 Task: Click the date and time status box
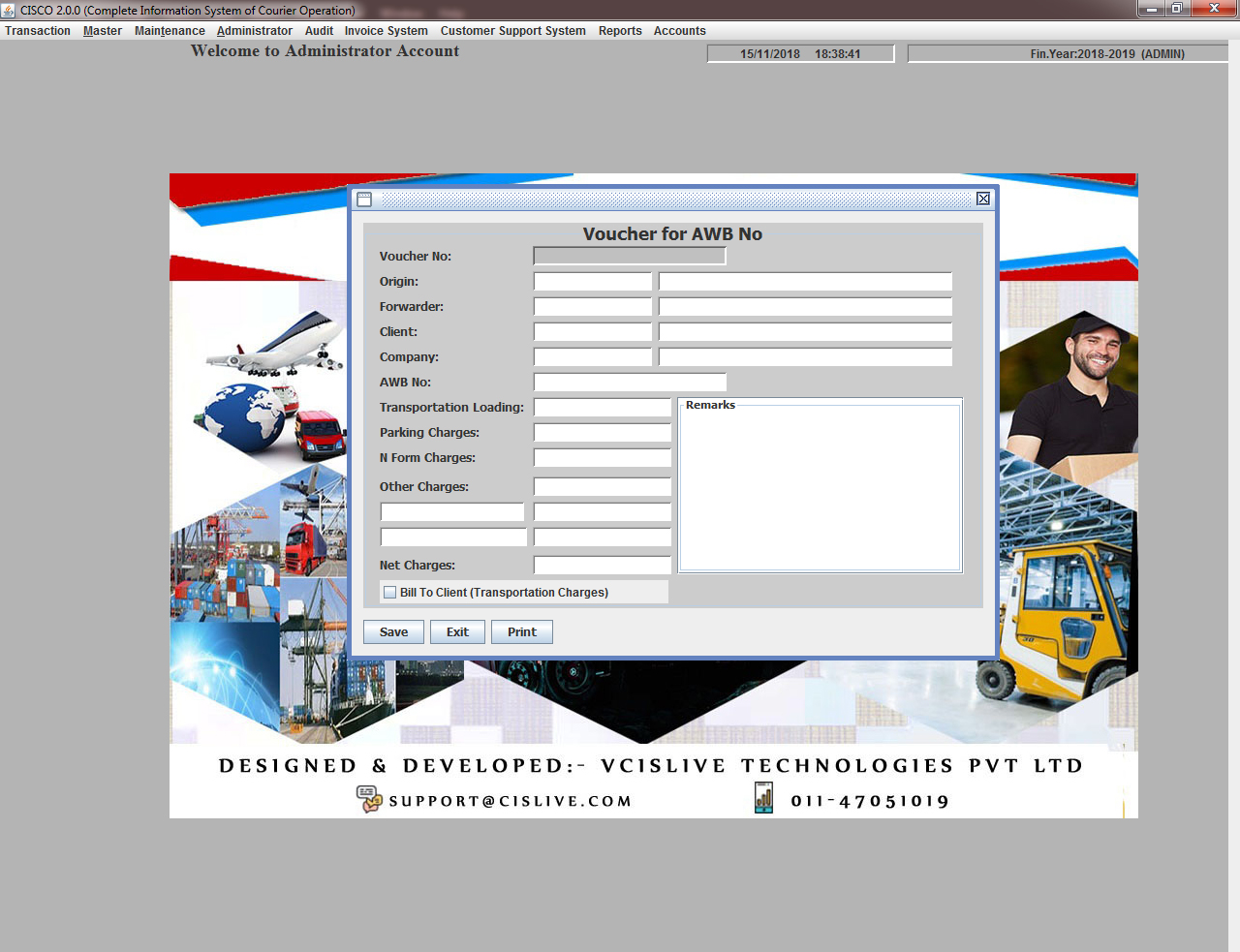point(800,54)
